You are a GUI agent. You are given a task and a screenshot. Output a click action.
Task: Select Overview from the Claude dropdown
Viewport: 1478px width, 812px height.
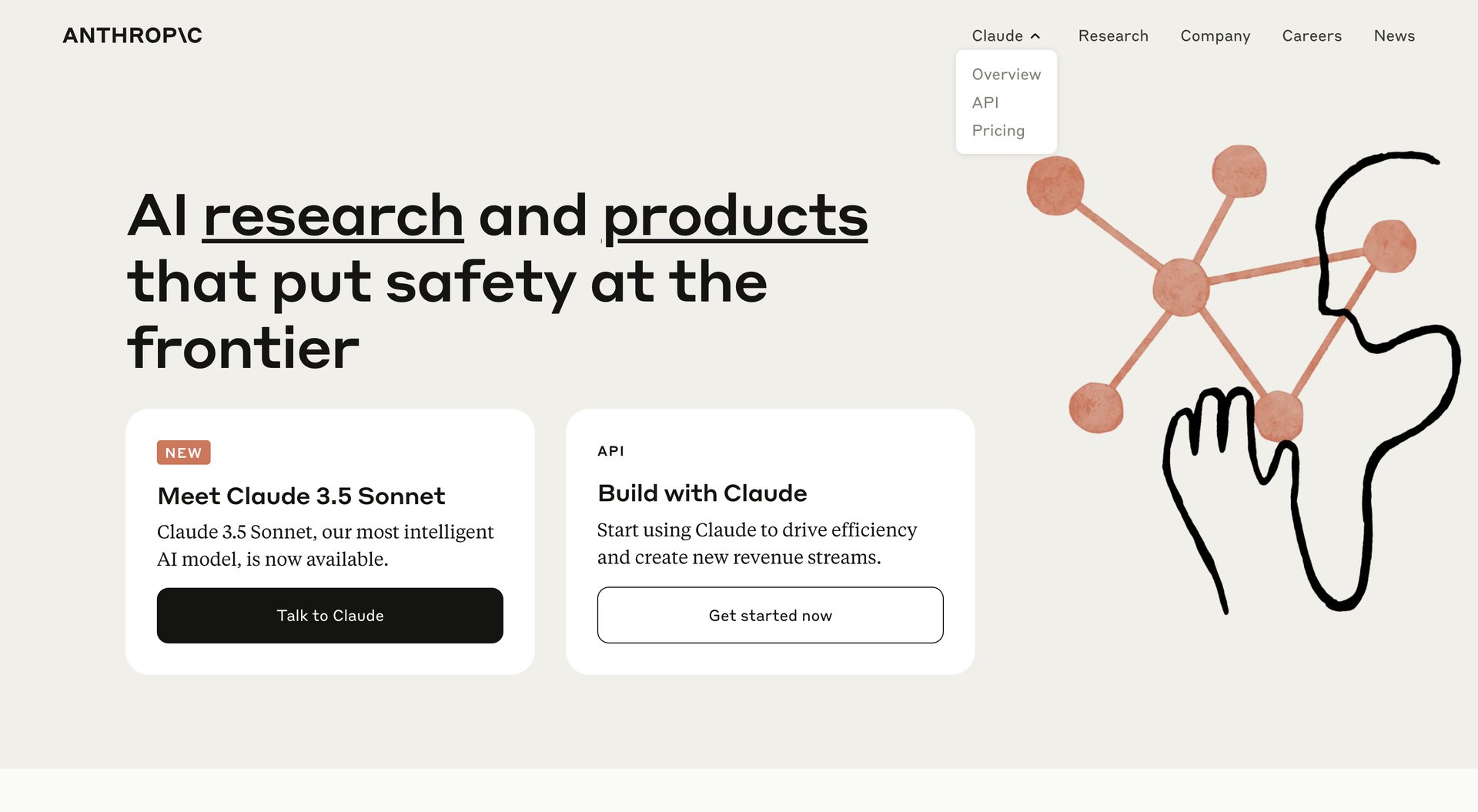click(1005, 75)
